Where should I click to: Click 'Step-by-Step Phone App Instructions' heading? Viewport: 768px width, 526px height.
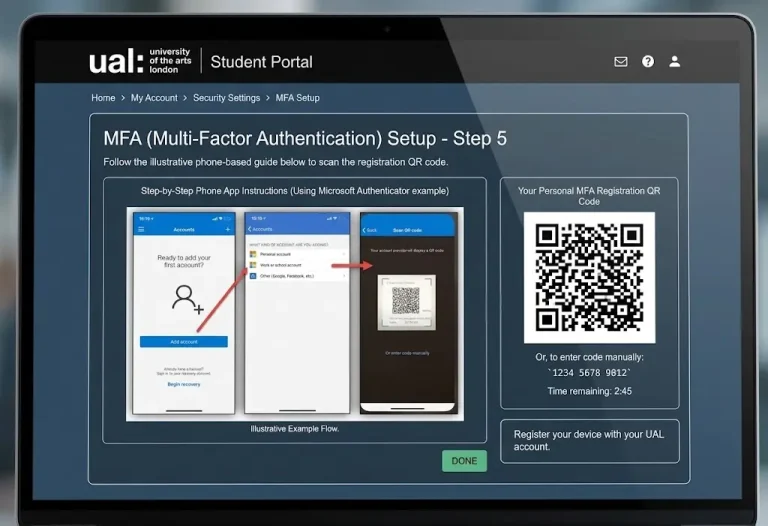tap(295, 191)
